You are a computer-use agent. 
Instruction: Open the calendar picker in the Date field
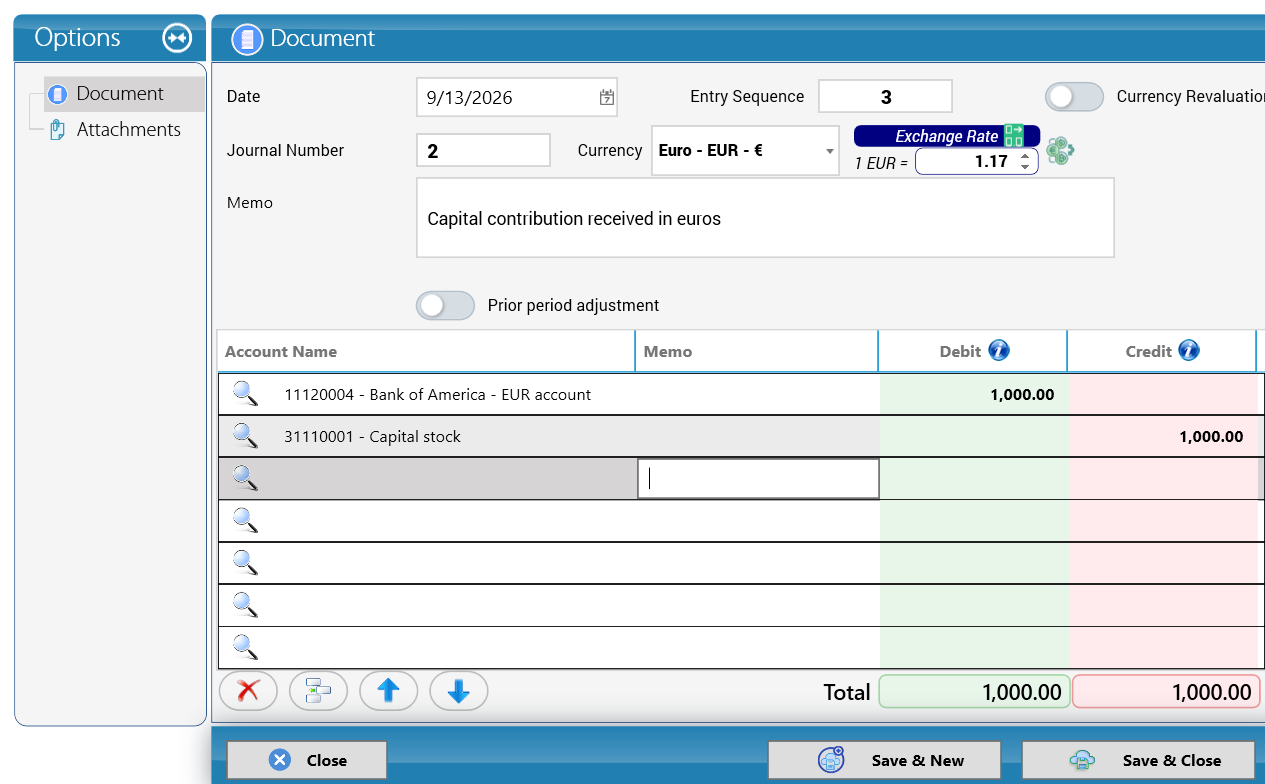coord(607,97)
